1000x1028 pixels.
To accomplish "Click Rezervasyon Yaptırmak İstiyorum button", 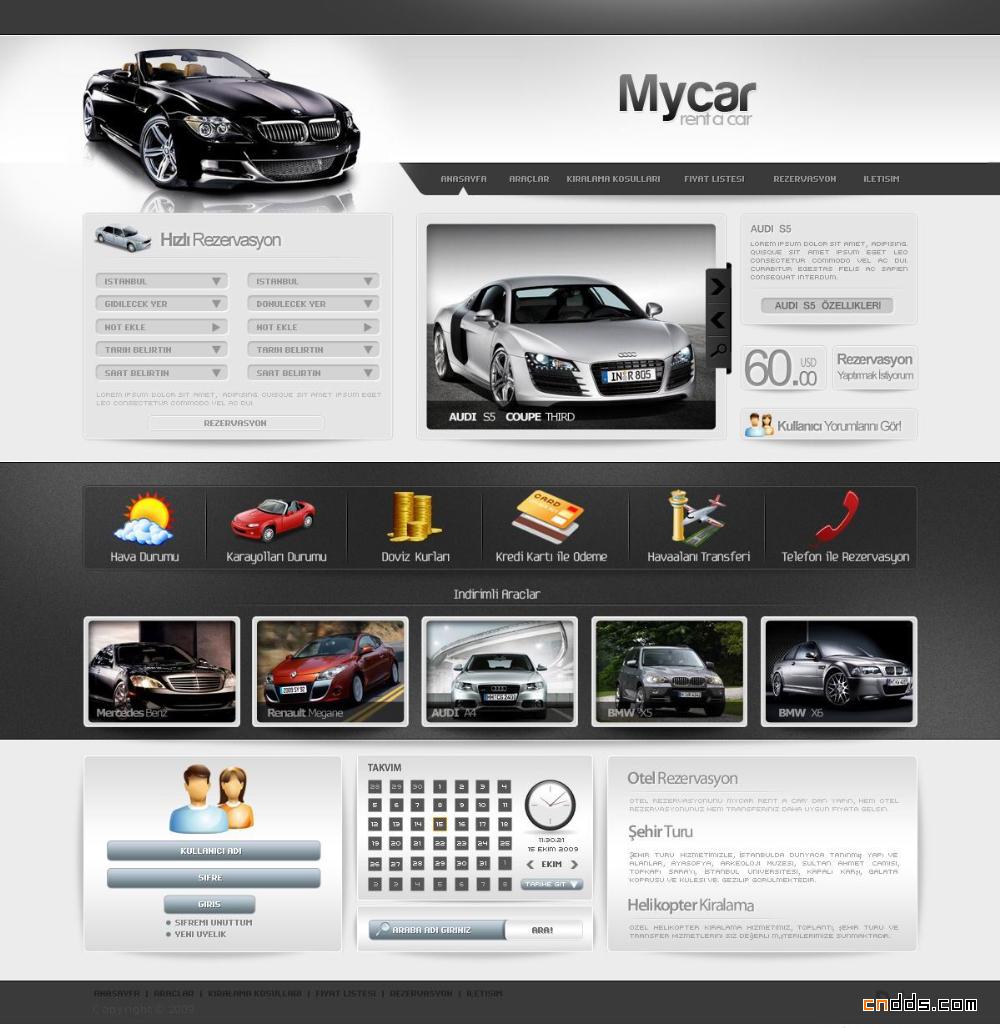I will [x=875, y=367].
